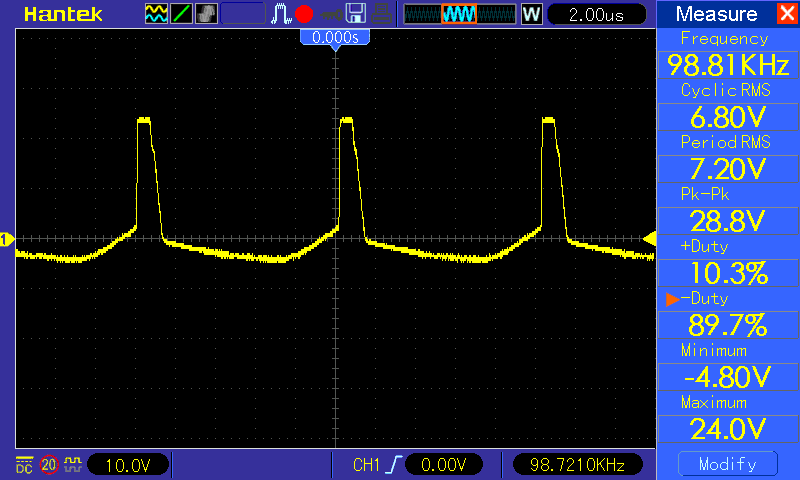Close the Measure panel
800x480 pixels.
pyautogui.click(x=787, y=13)
